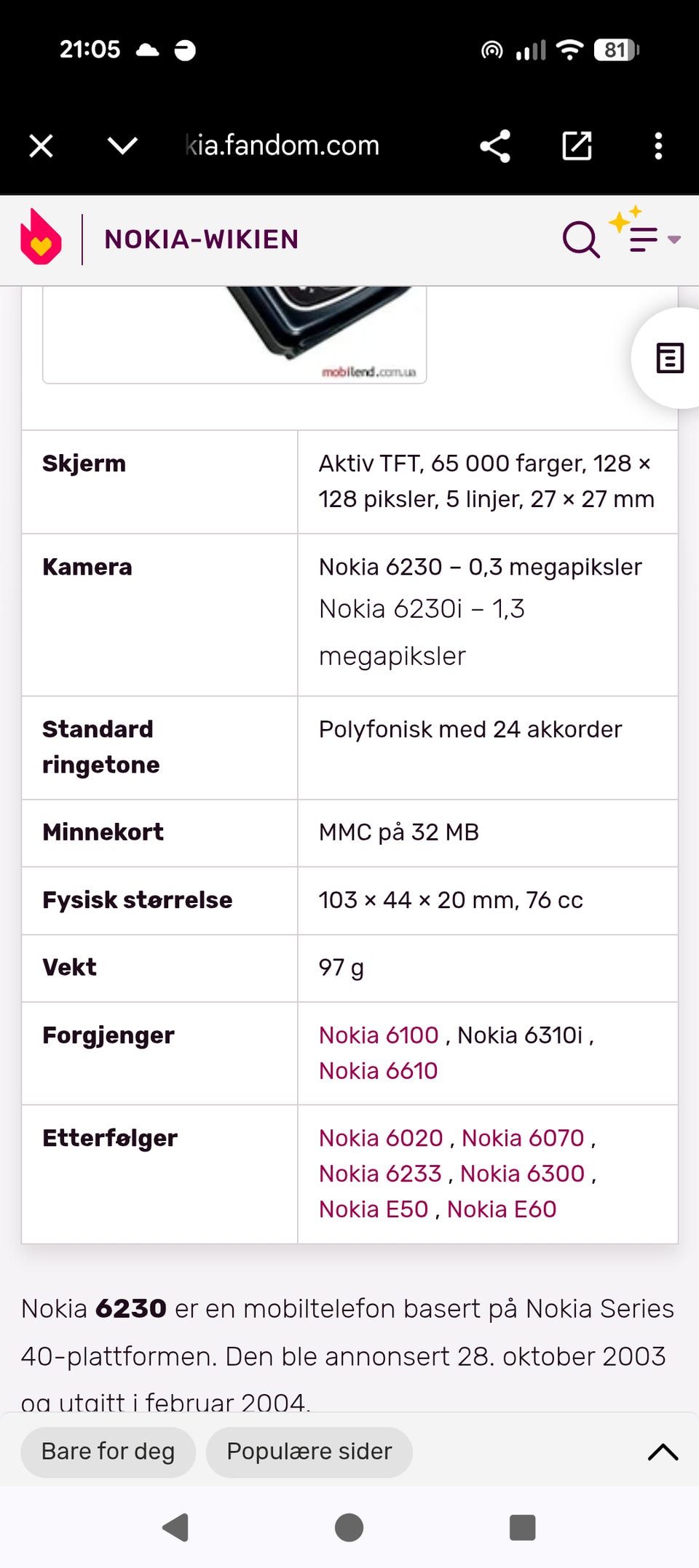Share this page via share icon
Viewport: 699px width, 1568px height.
click(495, 146)
